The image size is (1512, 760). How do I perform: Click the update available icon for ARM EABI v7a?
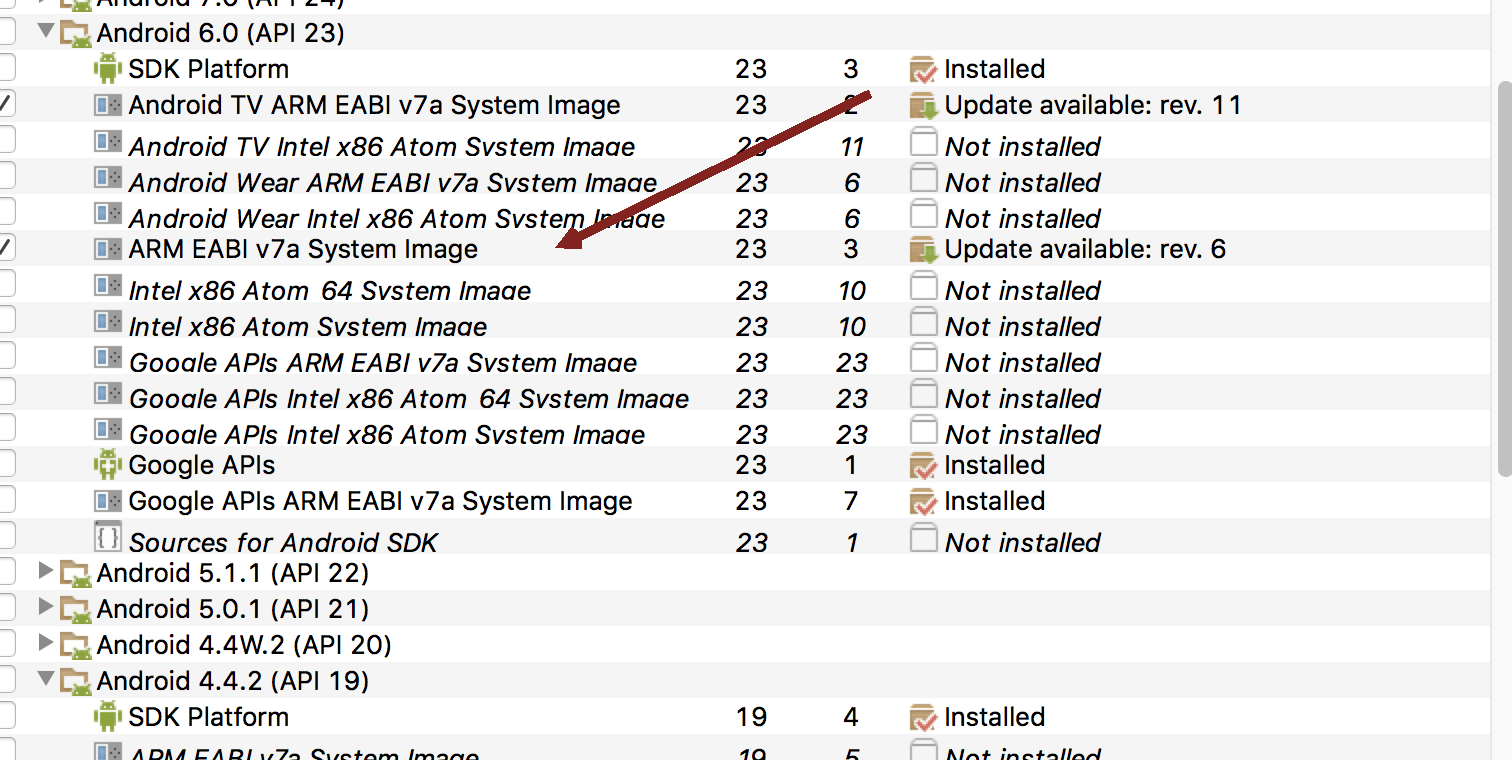922,249
